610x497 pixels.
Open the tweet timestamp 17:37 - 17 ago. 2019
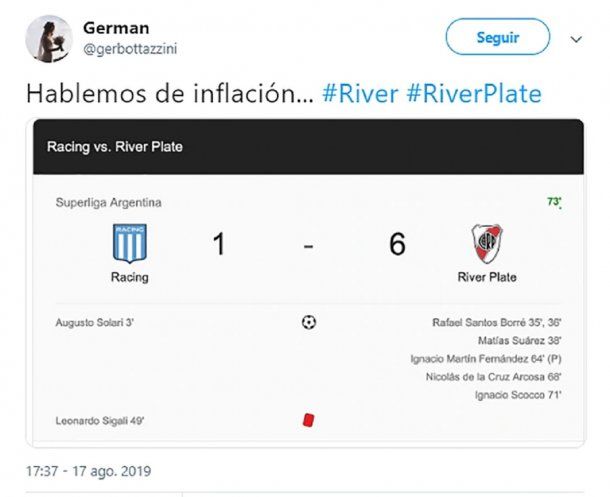[x=89, y=471]
